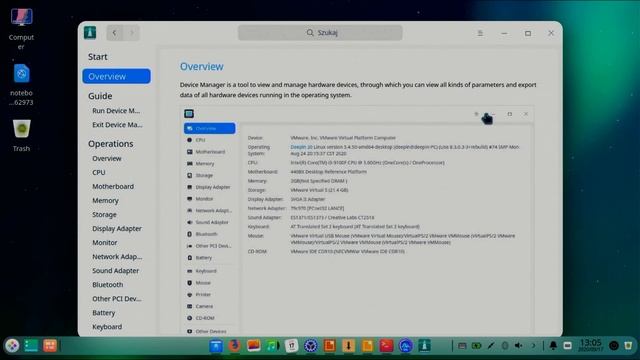Select Keyboard in the Operations list

(107, 327)
